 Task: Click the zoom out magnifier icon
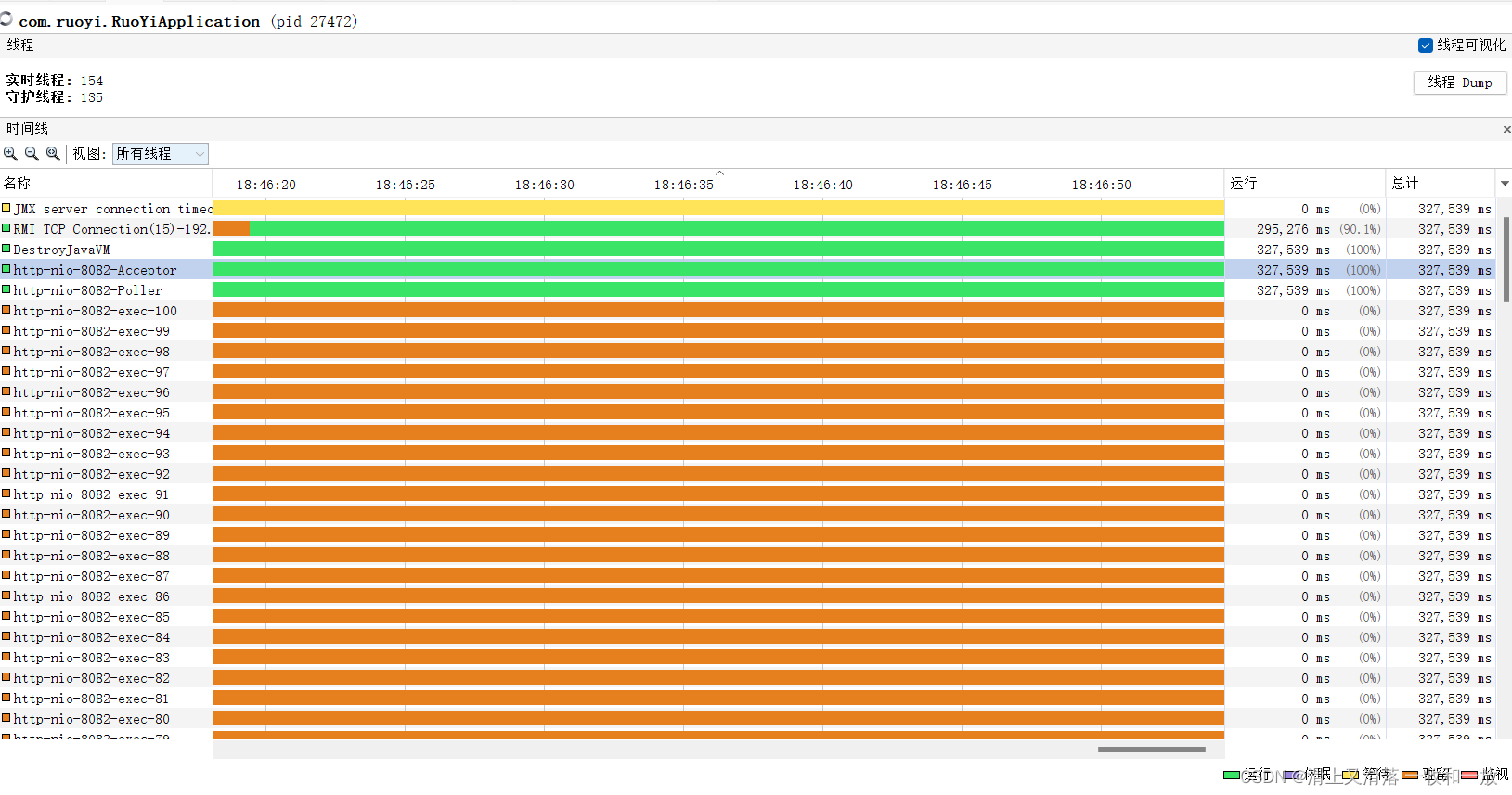32,154
